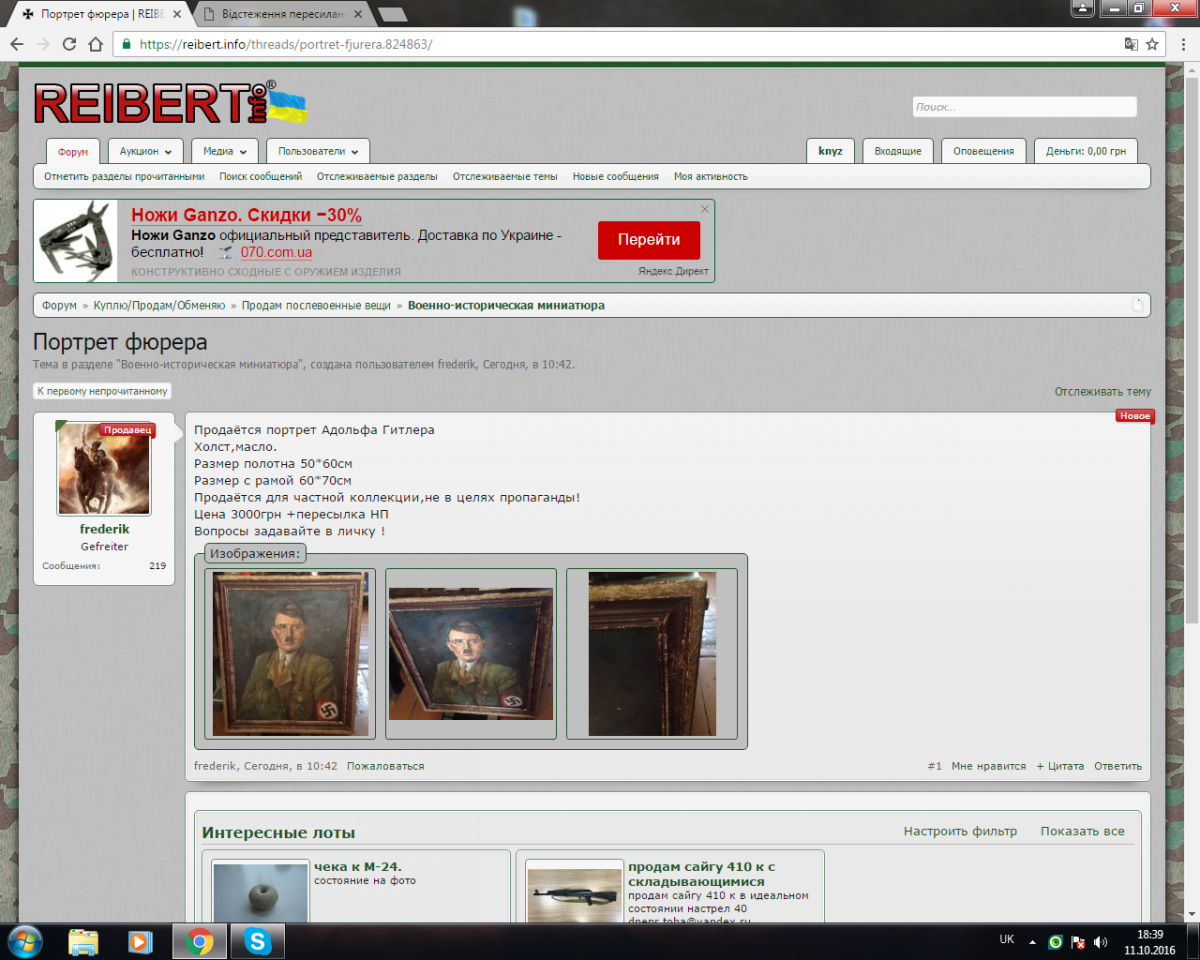
Task: Click 'Отслеживать тему' link
Action: [x=1103, y=392]
